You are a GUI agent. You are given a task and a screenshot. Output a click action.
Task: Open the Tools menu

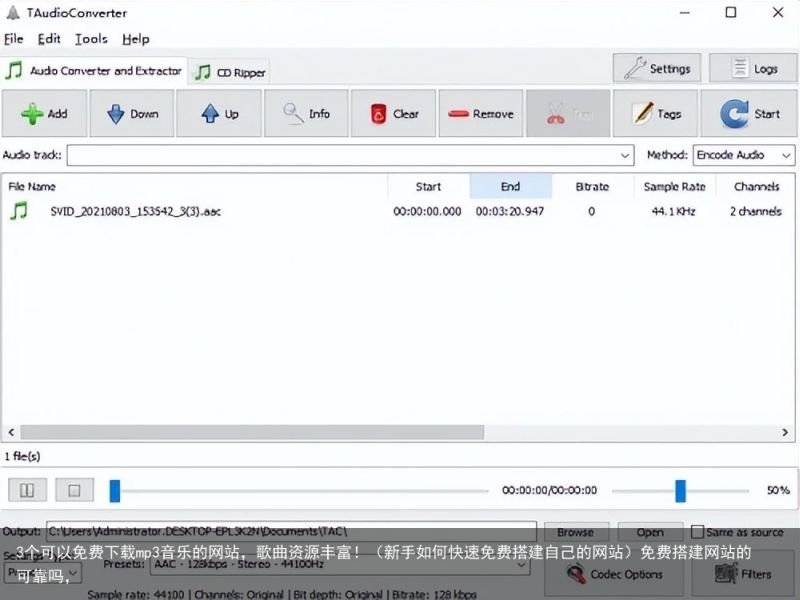click(x=91, y=39)
